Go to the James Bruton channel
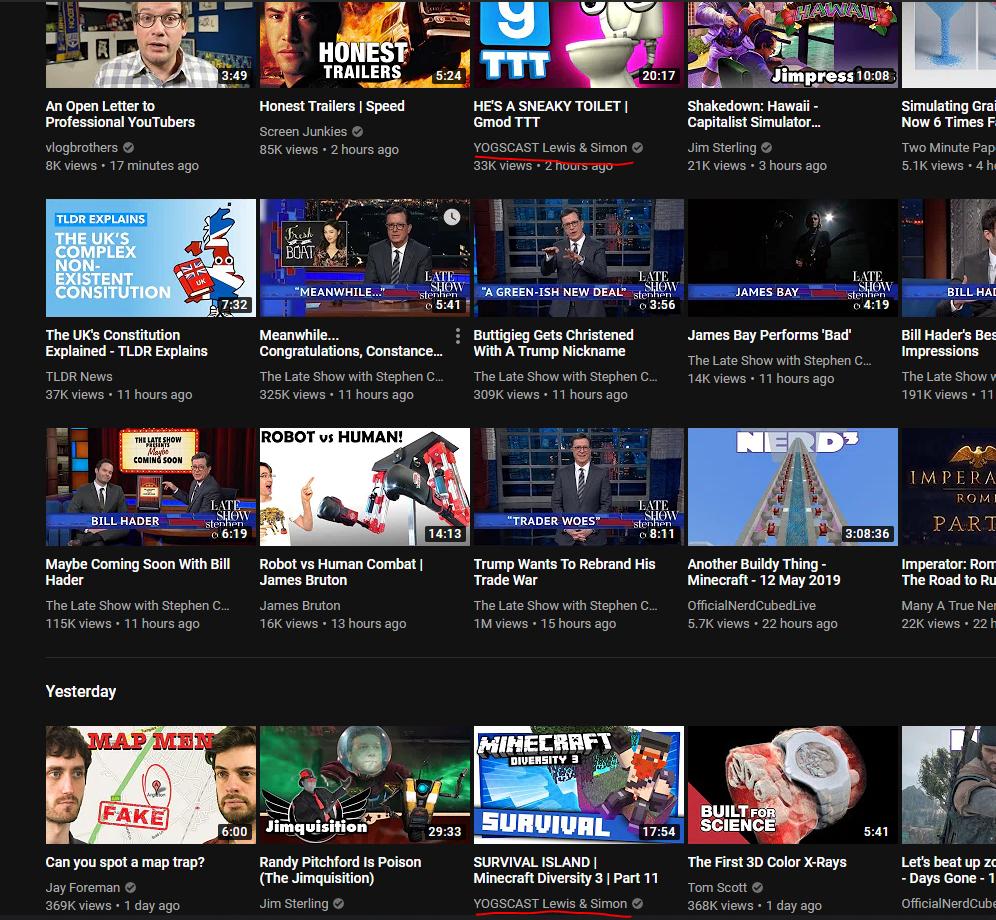This screenshot has width=996, height=920. click(300, 605)
